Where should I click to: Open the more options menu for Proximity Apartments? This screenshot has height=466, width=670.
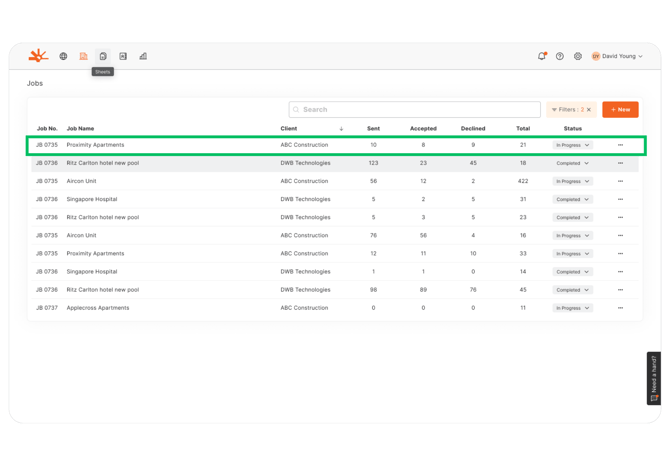point(620,145)
